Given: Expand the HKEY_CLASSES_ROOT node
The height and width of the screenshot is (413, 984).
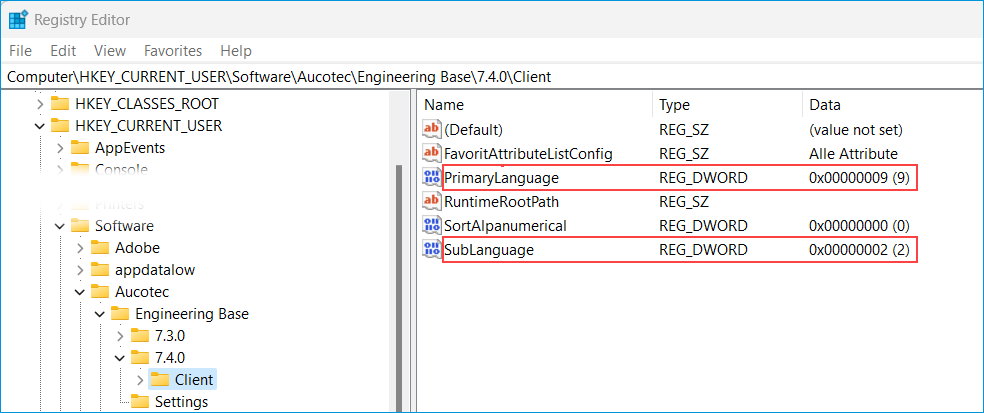Looking at the screenshot, I should [40, 104].
